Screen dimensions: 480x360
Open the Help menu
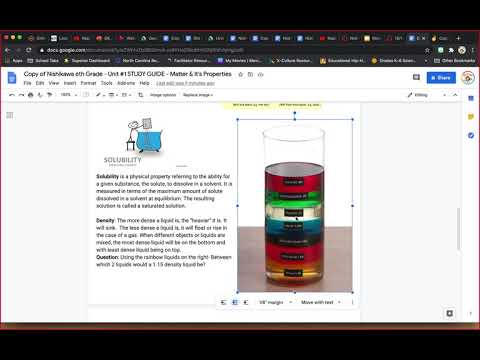click(x=144, y=83)
